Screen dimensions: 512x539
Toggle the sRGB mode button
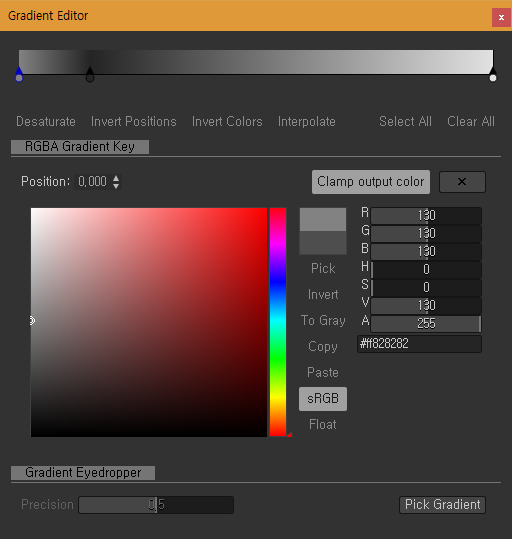[323, 399]
